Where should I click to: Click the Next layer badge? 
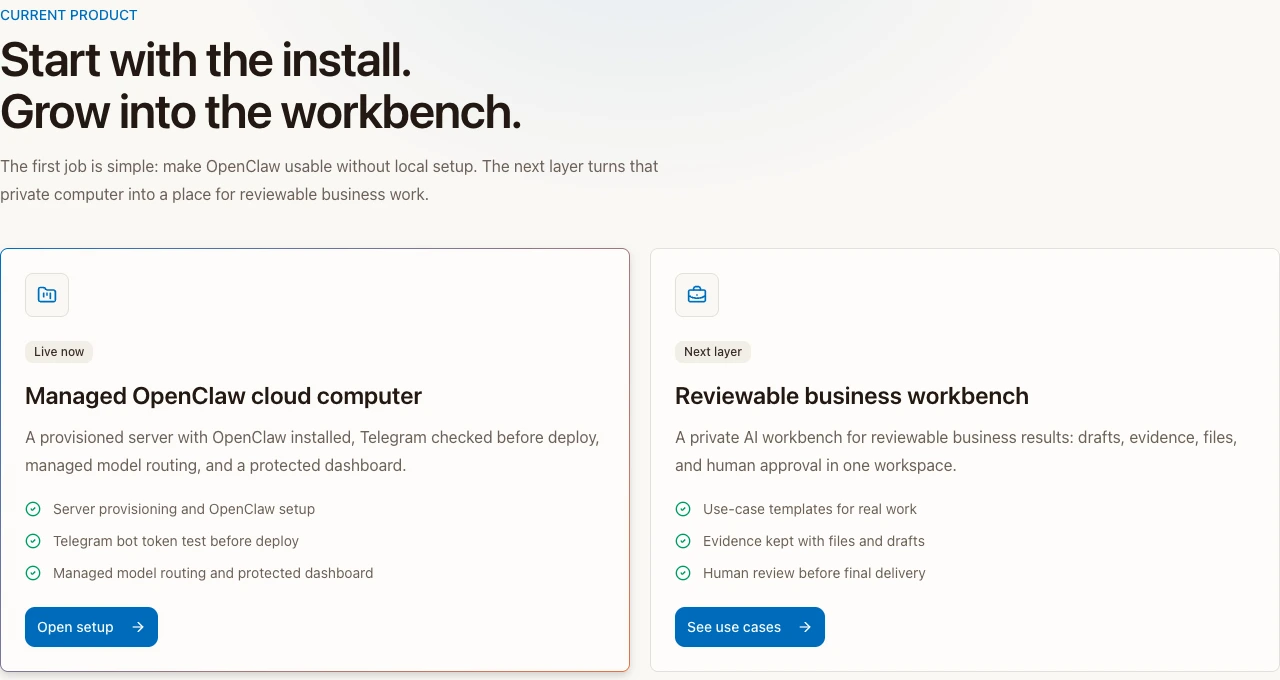[x=713, y=352]
